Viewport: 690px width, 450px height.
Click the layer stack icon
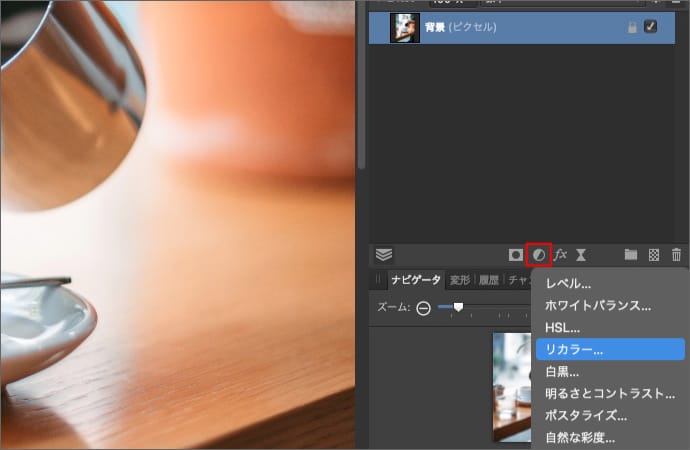(x=384, y=255)
